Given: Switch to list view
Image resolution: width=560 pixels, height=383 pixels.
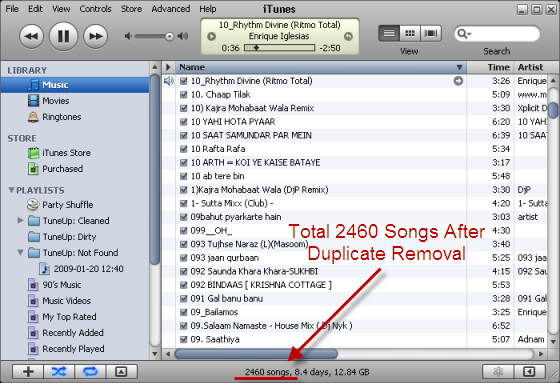Looking at the screenshot, I should tap(389, 34).
